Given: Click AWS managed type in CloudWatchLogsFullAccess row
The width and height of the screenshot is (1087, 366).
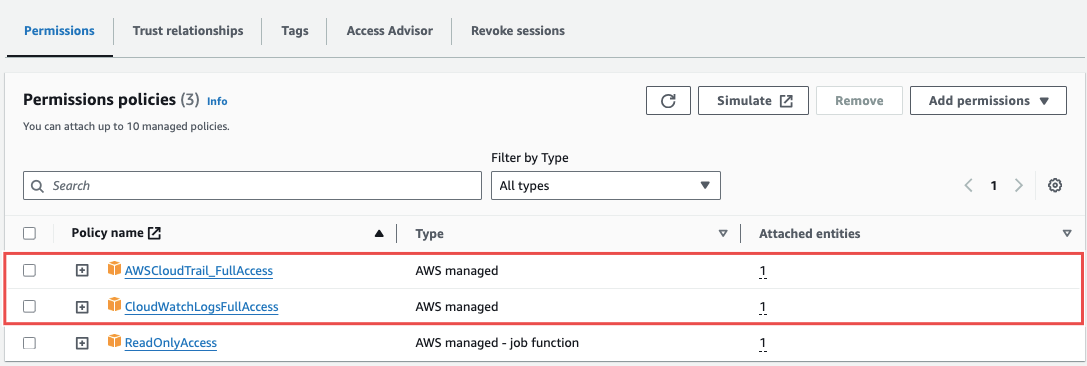Looking at the screenshot, I should point(457,306).
